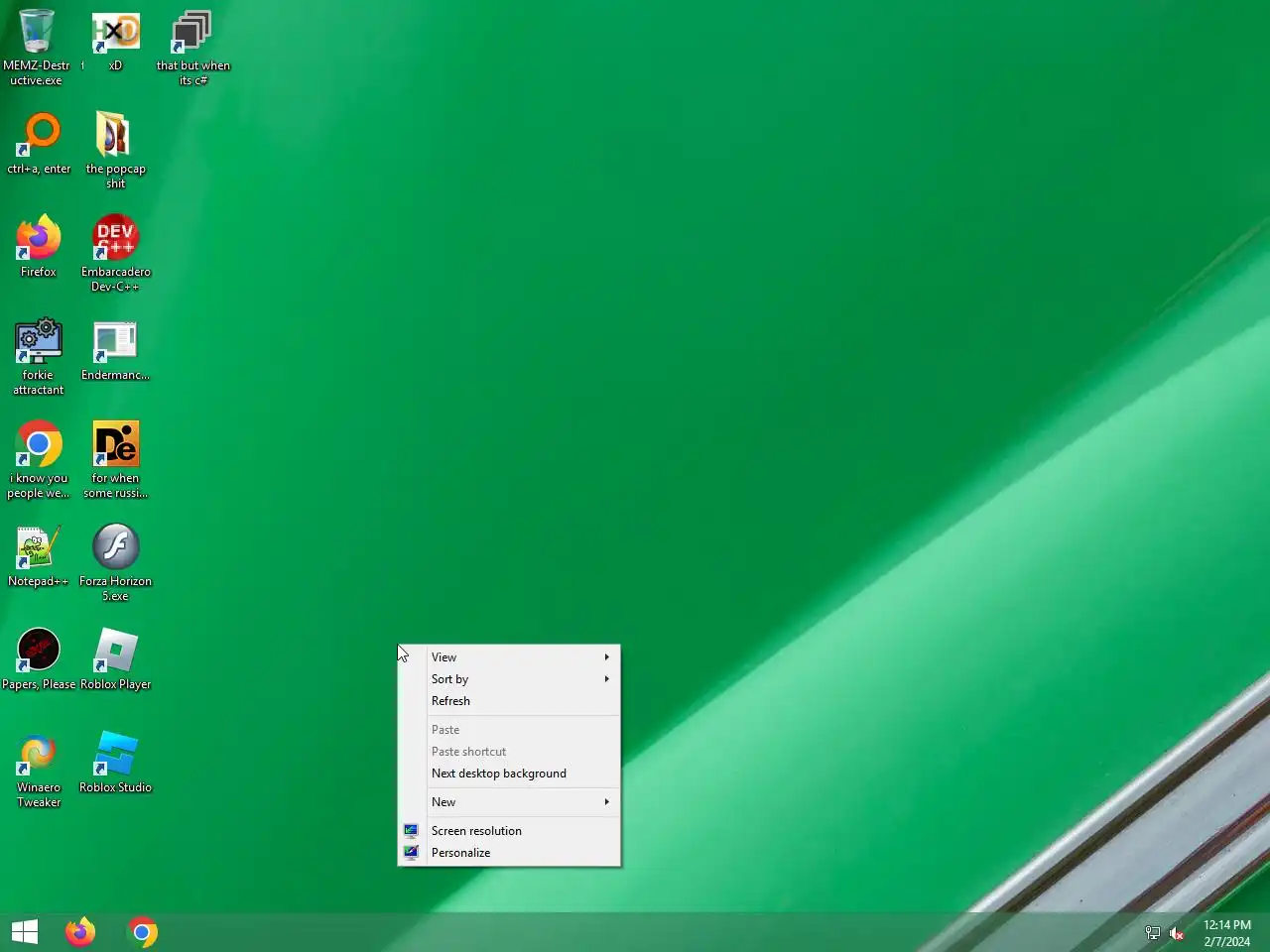Open the network tray icon
Screen dimensions: 1270x952
point(1152,933)
